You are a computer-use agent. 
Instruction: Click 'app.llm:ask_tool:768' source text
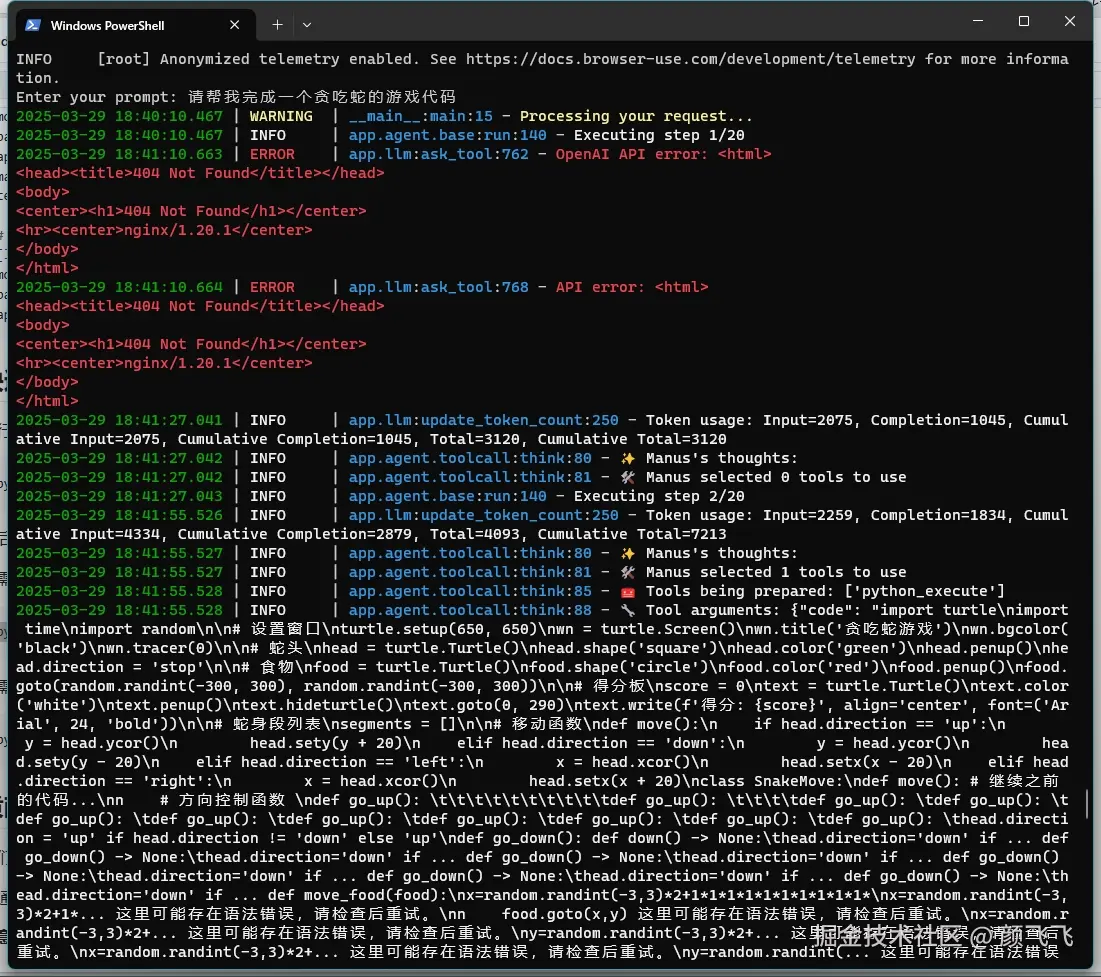tap(438, 287)
